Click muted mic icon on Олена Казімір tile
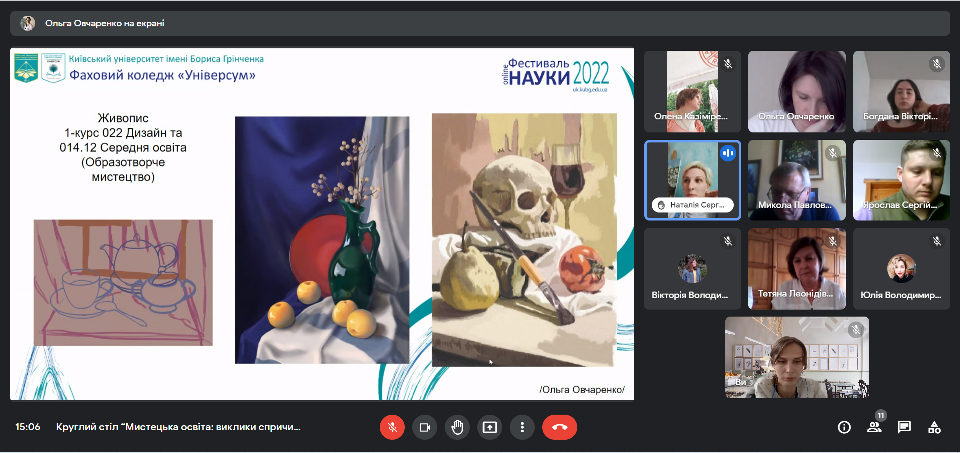The image size is (960, 453). (x=727, y=64)
